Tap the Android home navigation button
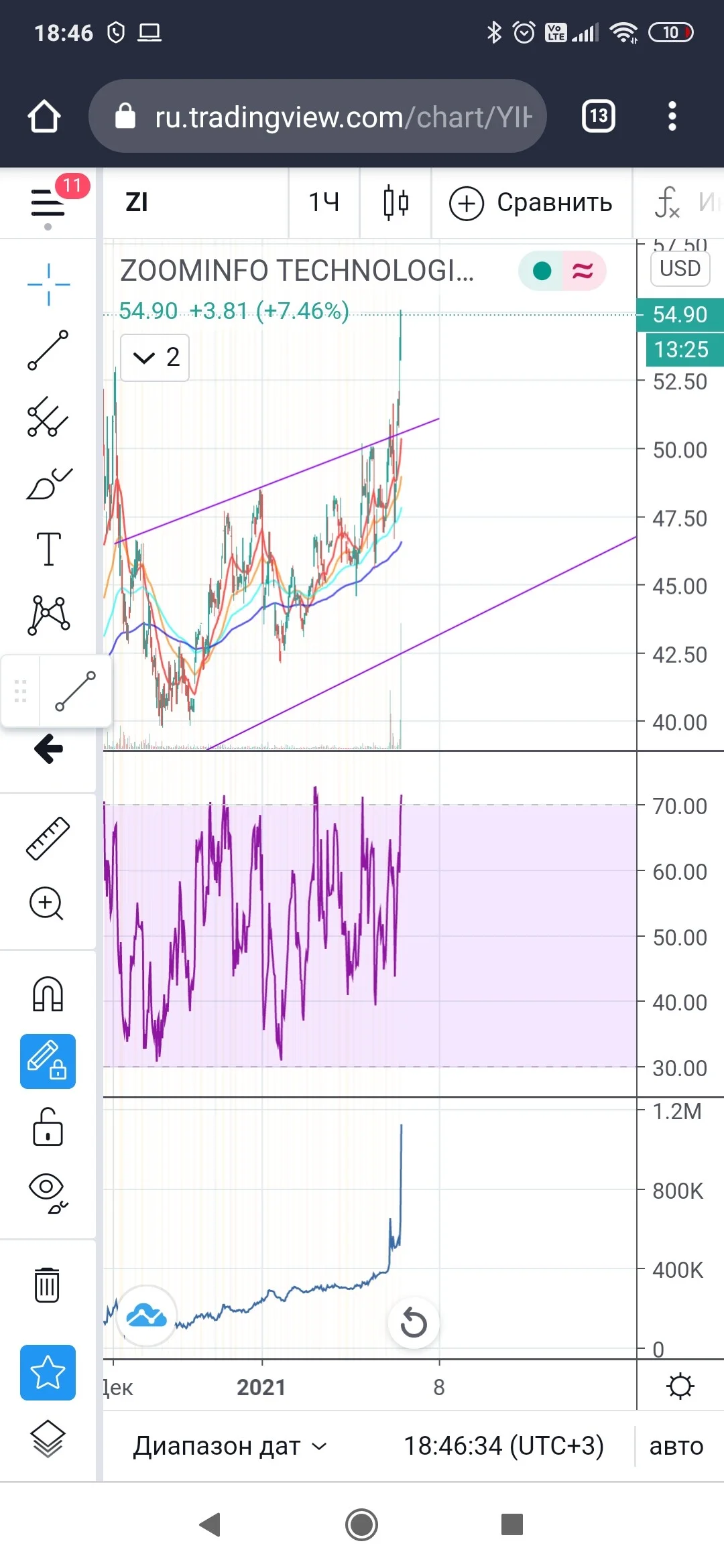724x1568 pixels. [362, 1524]
